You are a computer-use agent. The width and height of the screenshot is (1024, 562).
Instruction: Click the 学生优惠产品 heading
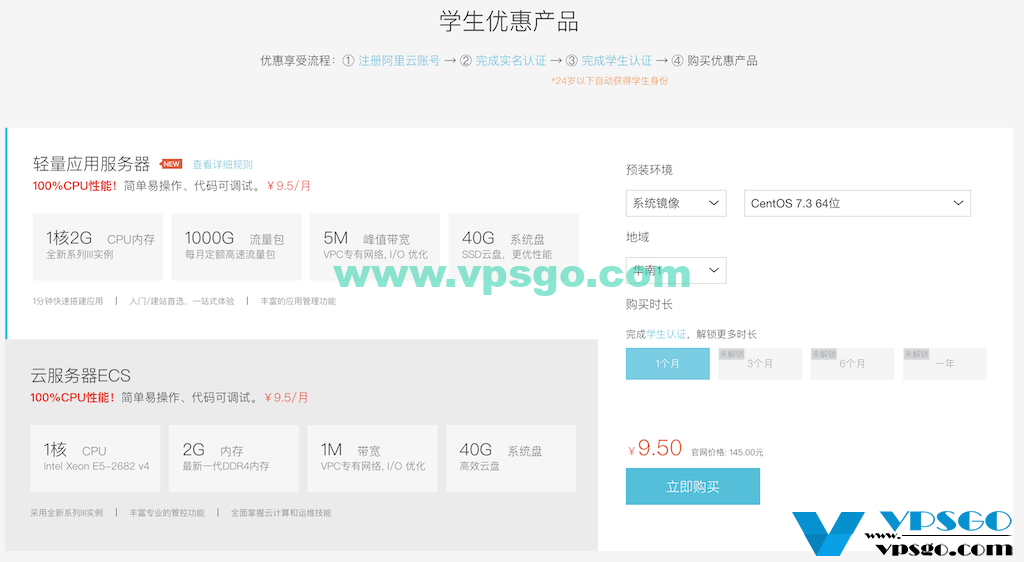509,21
